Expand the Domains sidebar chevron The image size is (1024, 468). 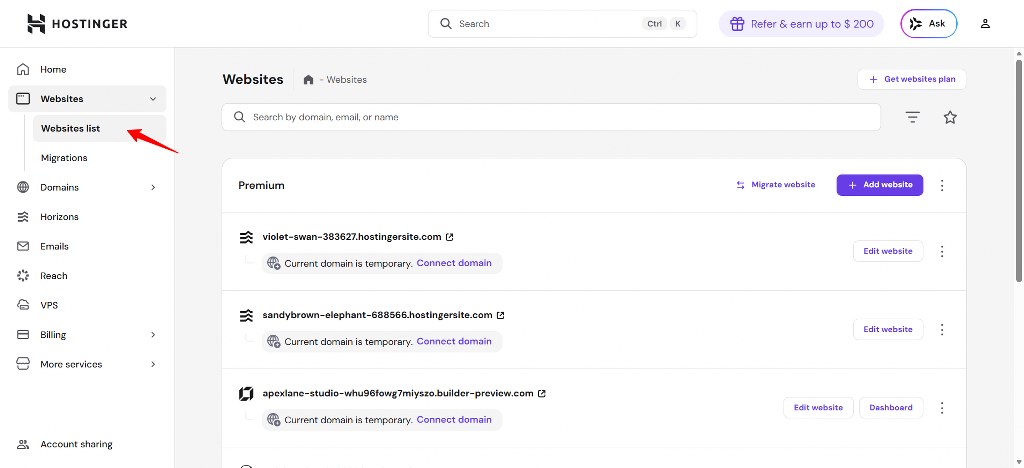(153, 187)
